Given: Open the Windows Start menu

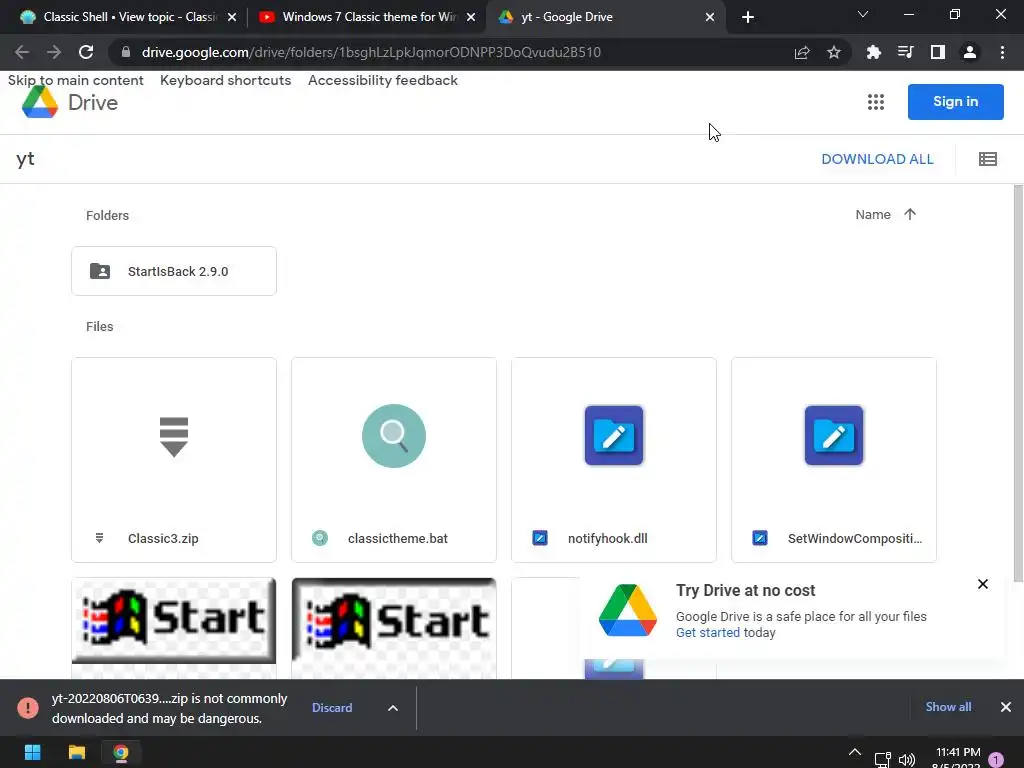Looking at the screenshot, I should click(x=32, y=753).
